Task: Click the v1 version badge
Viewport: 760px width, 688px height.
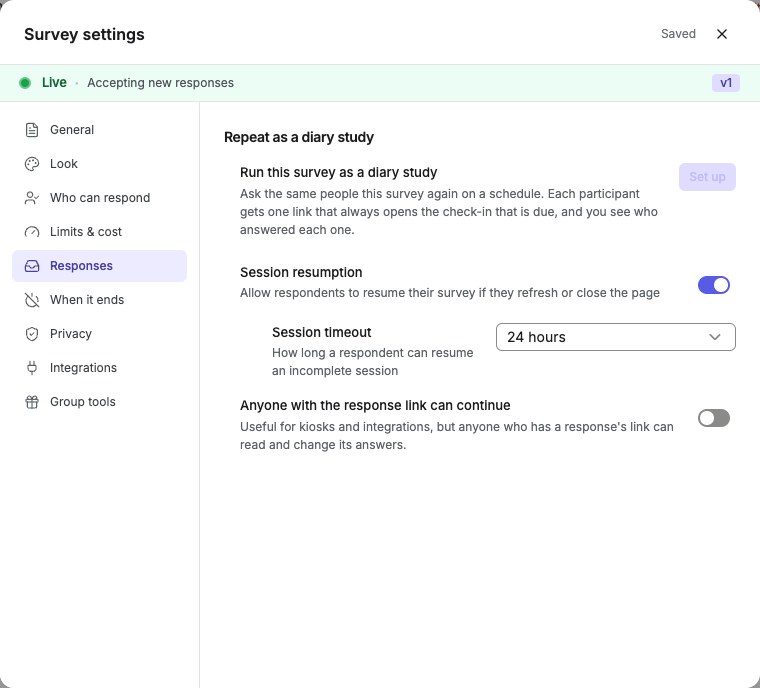Action: point(726,83)
